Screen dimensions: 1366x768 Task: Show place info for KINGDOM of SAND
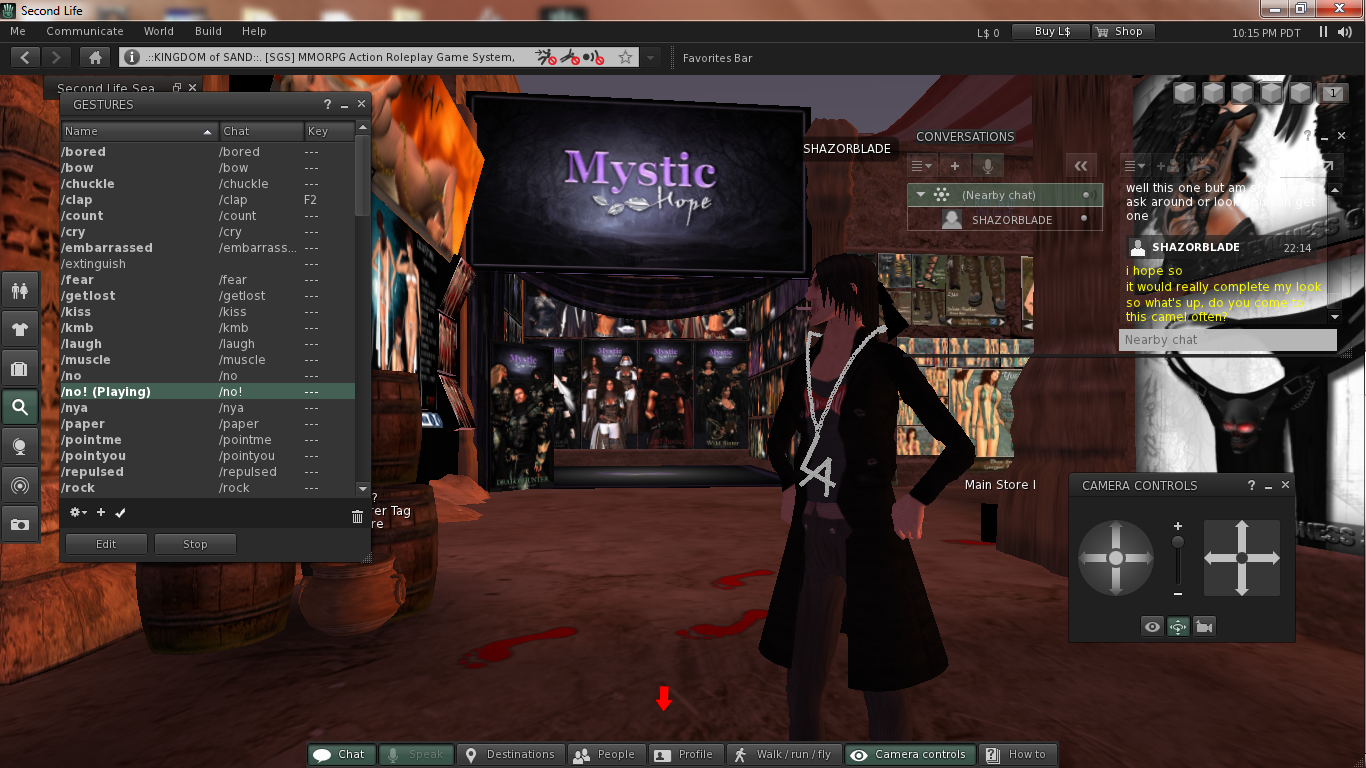point(132,58)
